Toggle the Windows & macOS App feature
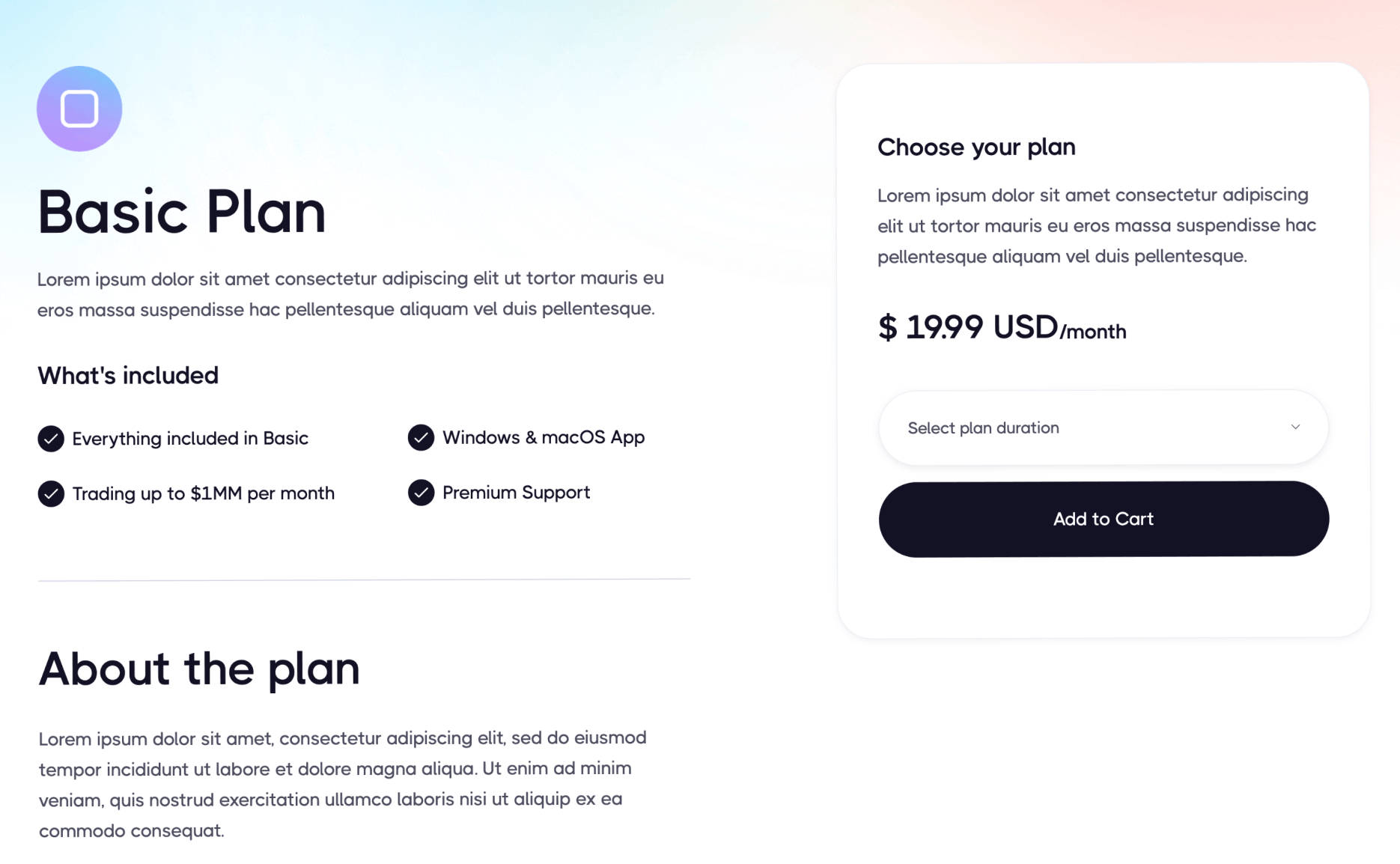The width and height of the screenshot is (1400, 864). click(x=544, y=437)
